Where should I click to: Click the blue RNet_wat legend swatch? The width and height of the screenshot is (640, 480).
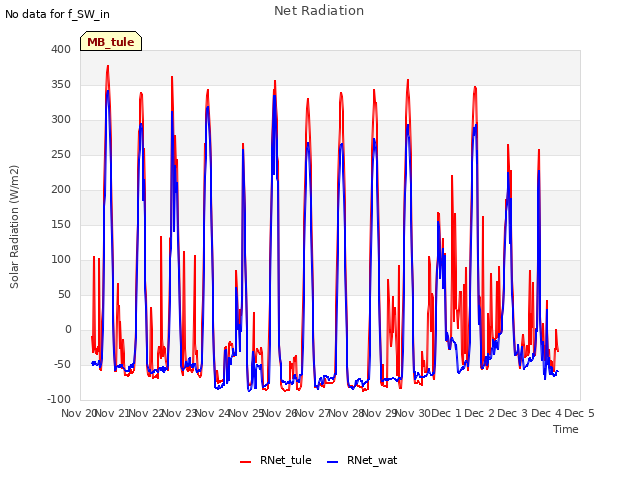(x=333, y=462)
